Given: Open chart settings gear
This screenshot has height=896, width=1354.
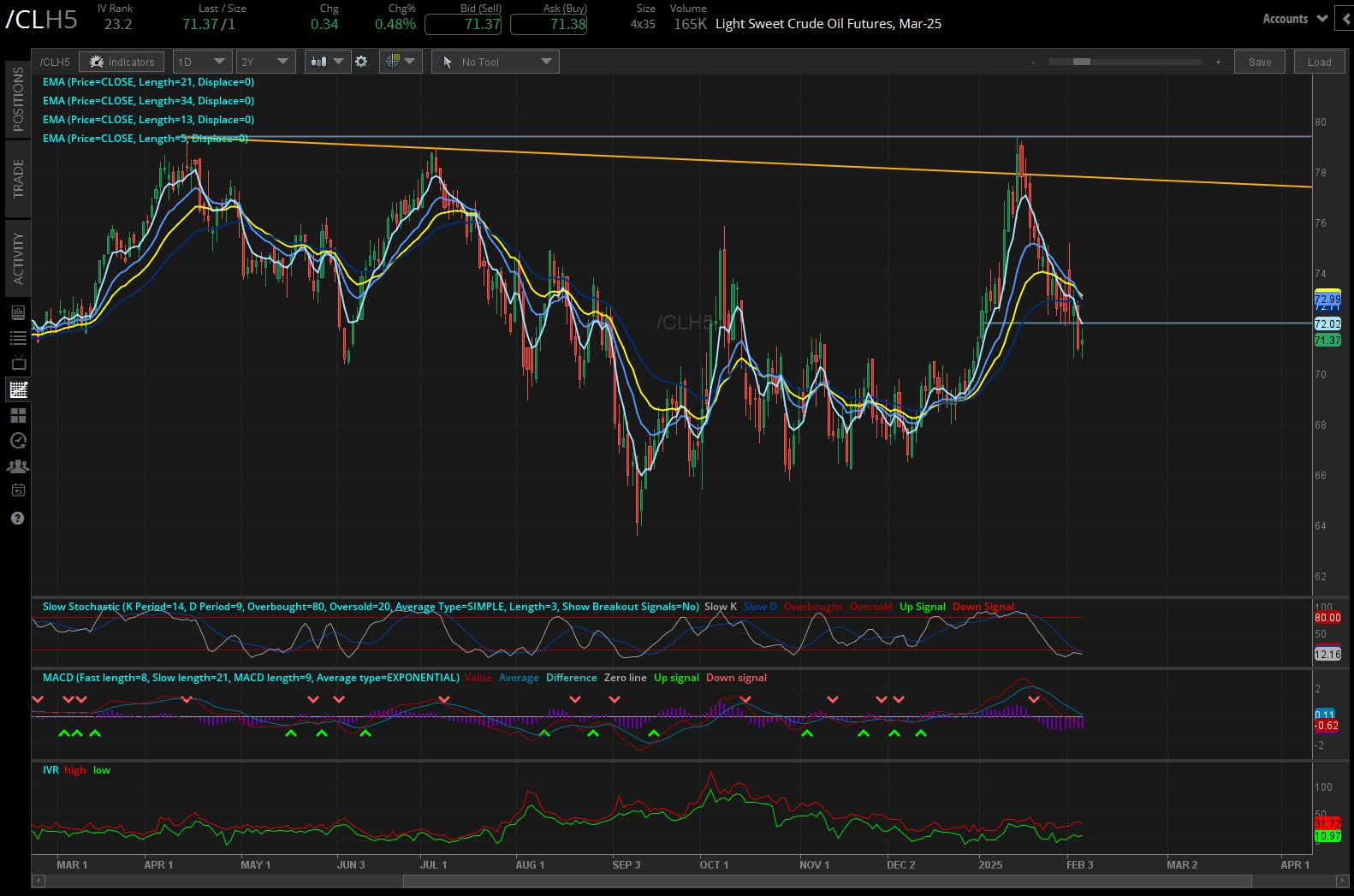Looking at the screenshot, I should coord(361,62).
